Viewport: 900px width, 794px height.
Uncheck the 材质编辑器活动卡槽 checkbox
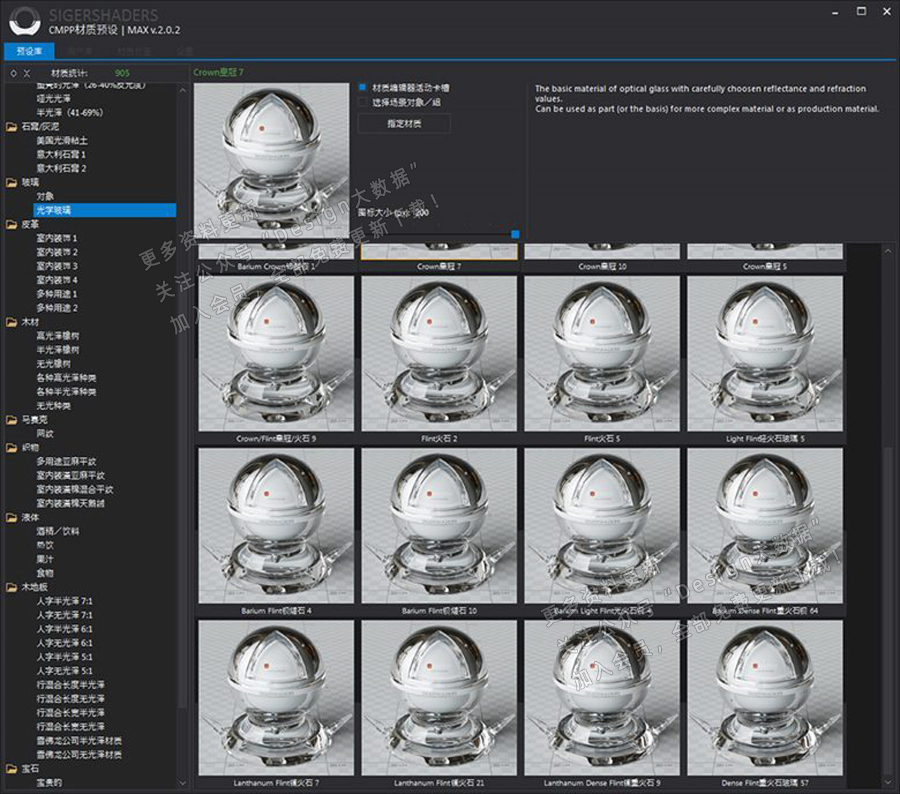(x=363, y=88)
